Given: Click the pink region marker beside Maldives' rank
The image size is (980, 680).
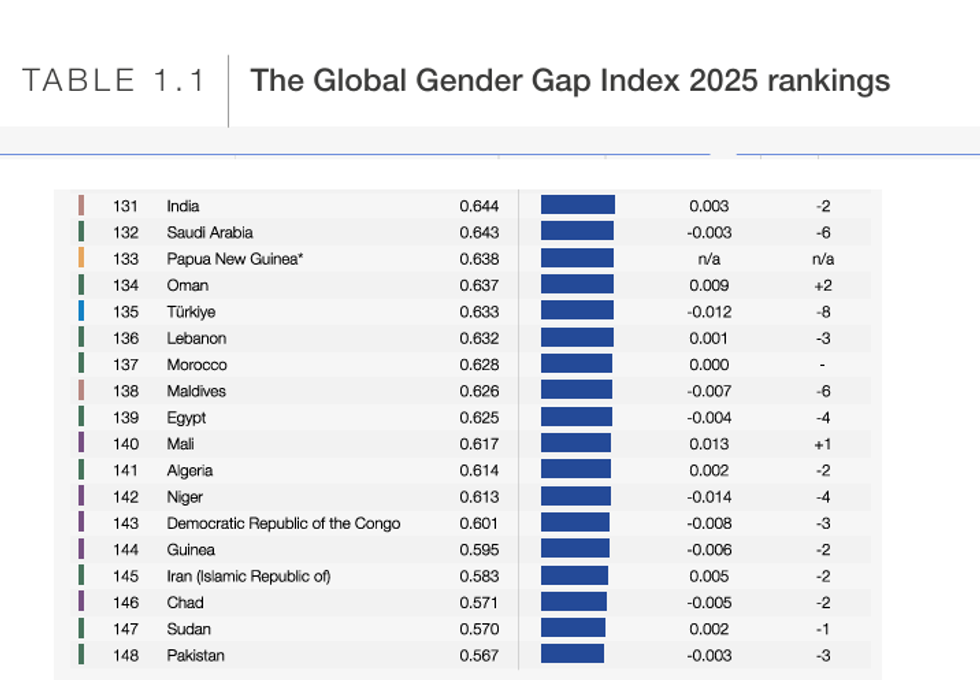Looking at the screenshot, I should tap(81, 391).
